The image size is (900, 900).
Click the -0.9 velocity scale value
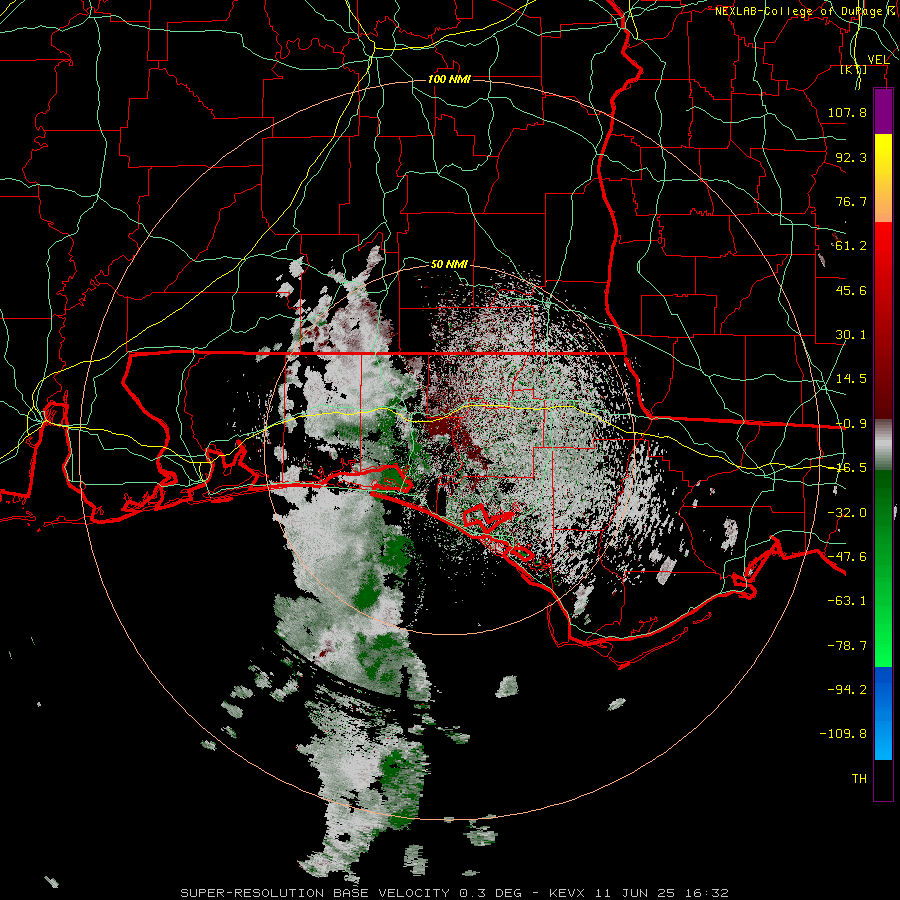[x=851, y=424]
